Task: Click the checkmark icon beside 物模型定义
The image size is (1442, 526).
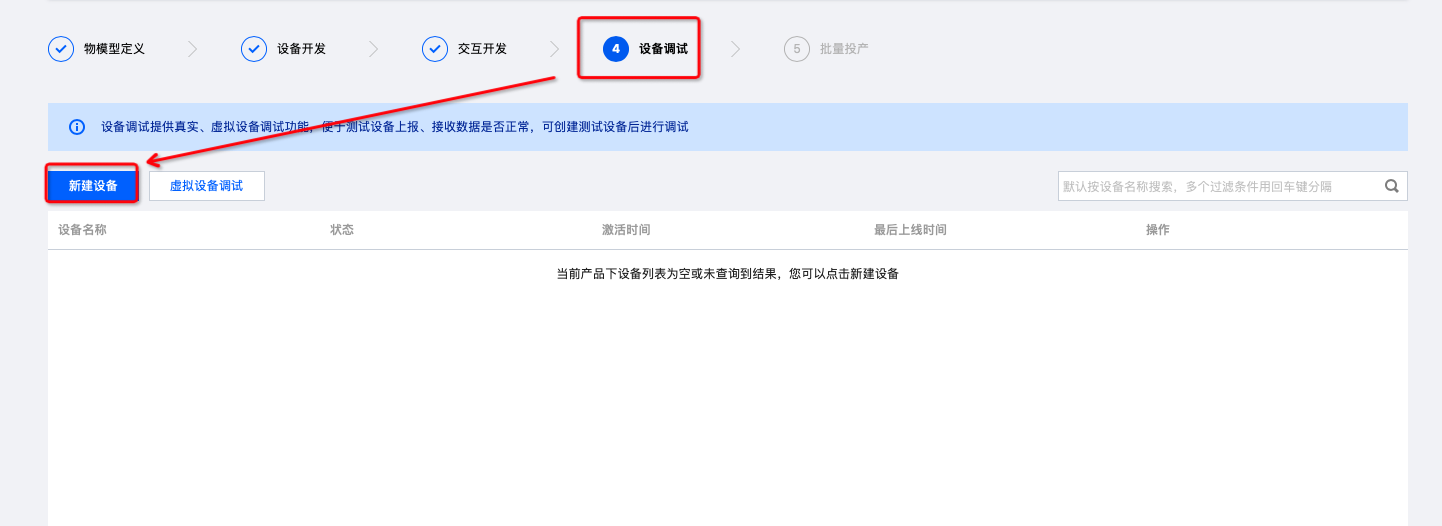Action: pyautogui.click(x=61, y=49)
